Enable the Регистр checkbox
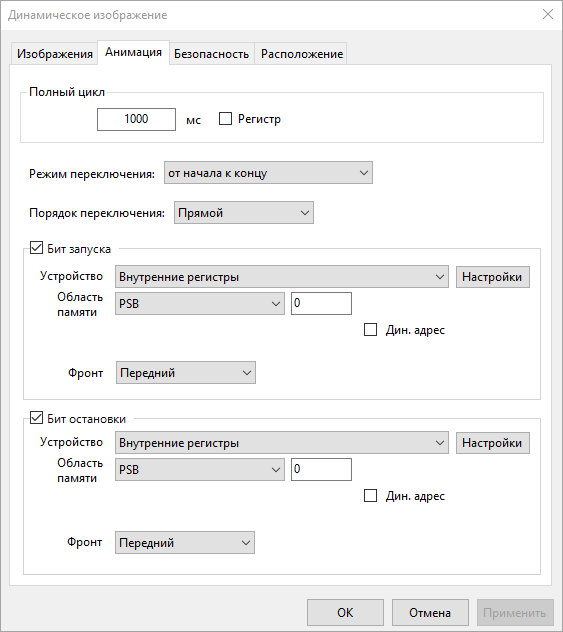Image resolution: width=563 pixels, height=632 pixels. click(225, 119)
